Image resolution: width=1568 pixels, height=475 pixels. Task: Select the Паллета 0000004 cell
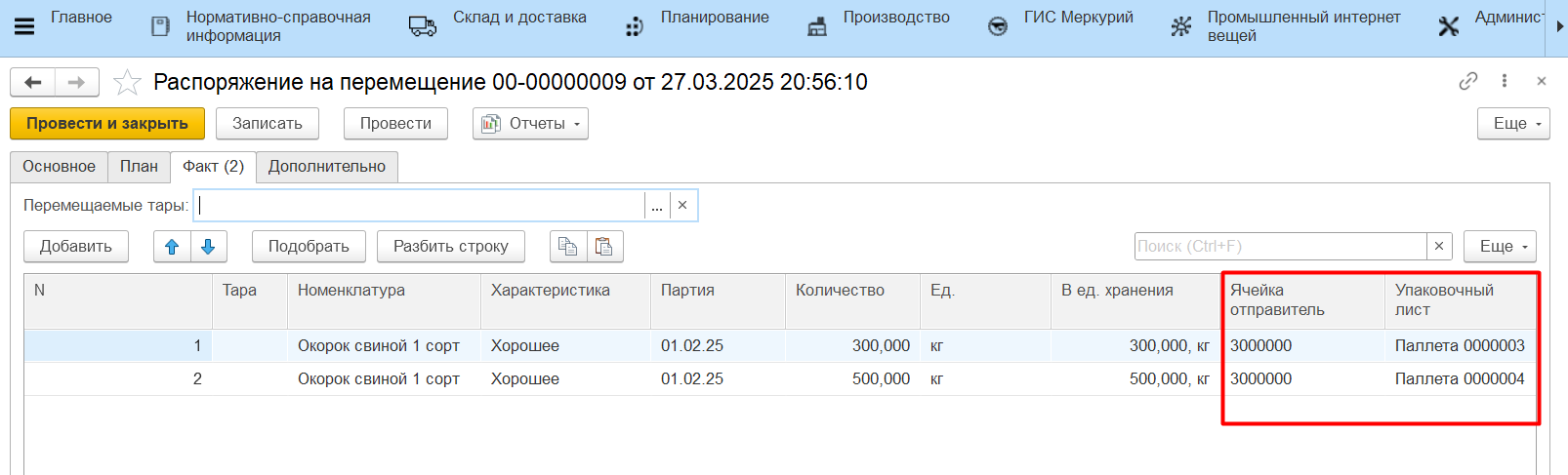(1459, 379)
